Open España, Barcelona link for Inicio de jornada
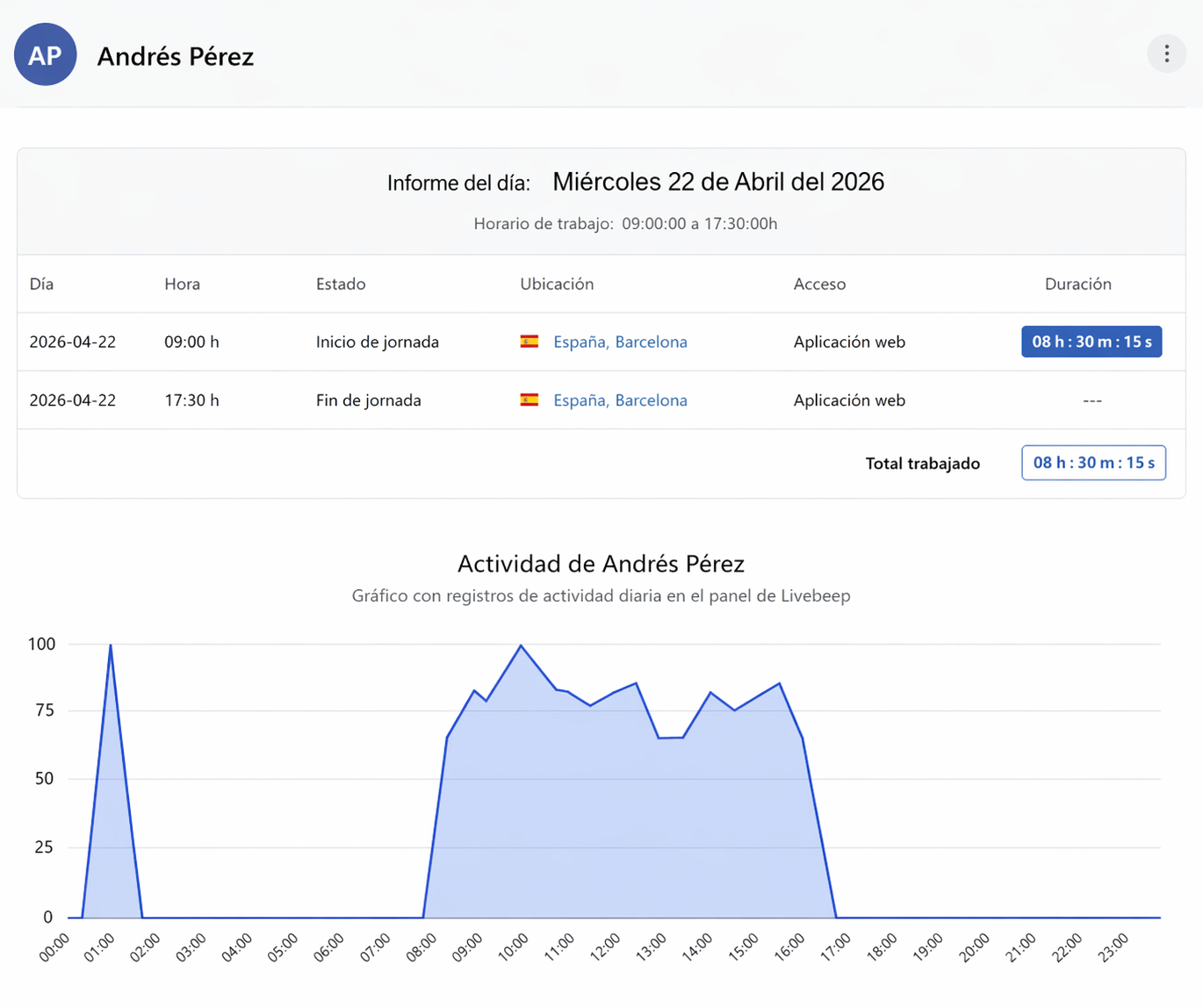The image size is (1203, 1008). (620, 342)
